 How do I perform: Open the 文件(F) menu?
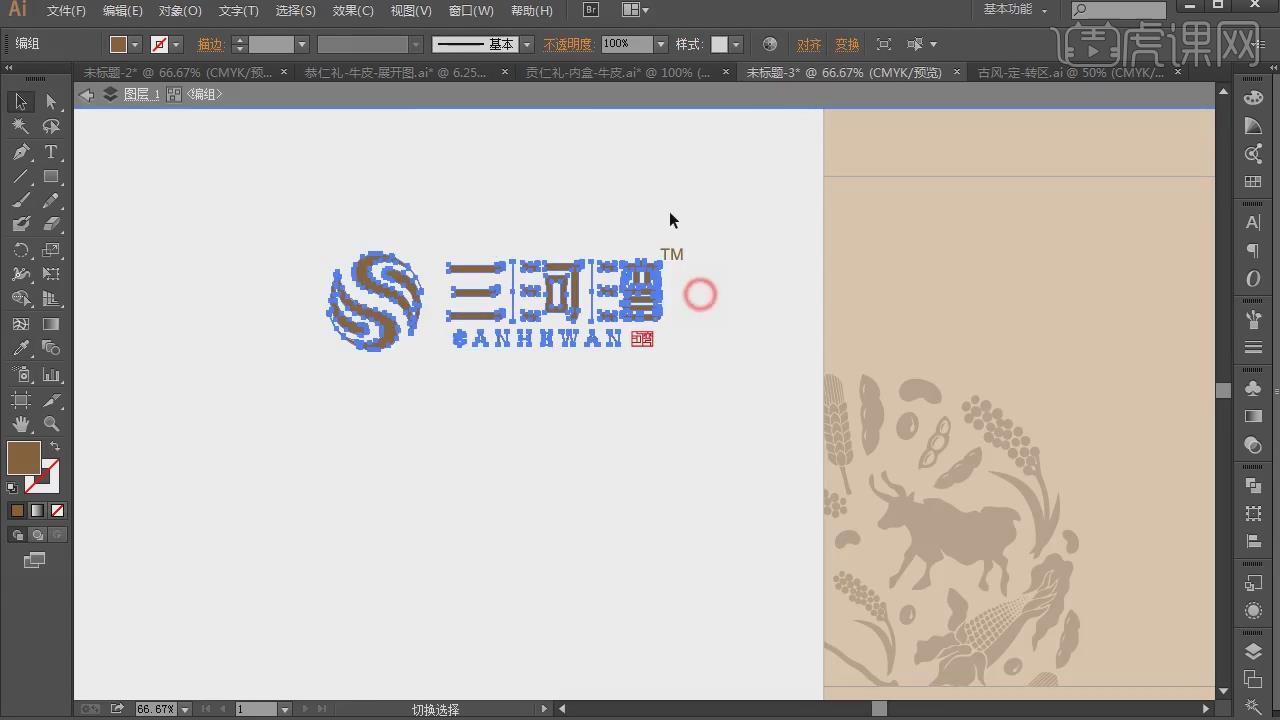coord(66,10)
